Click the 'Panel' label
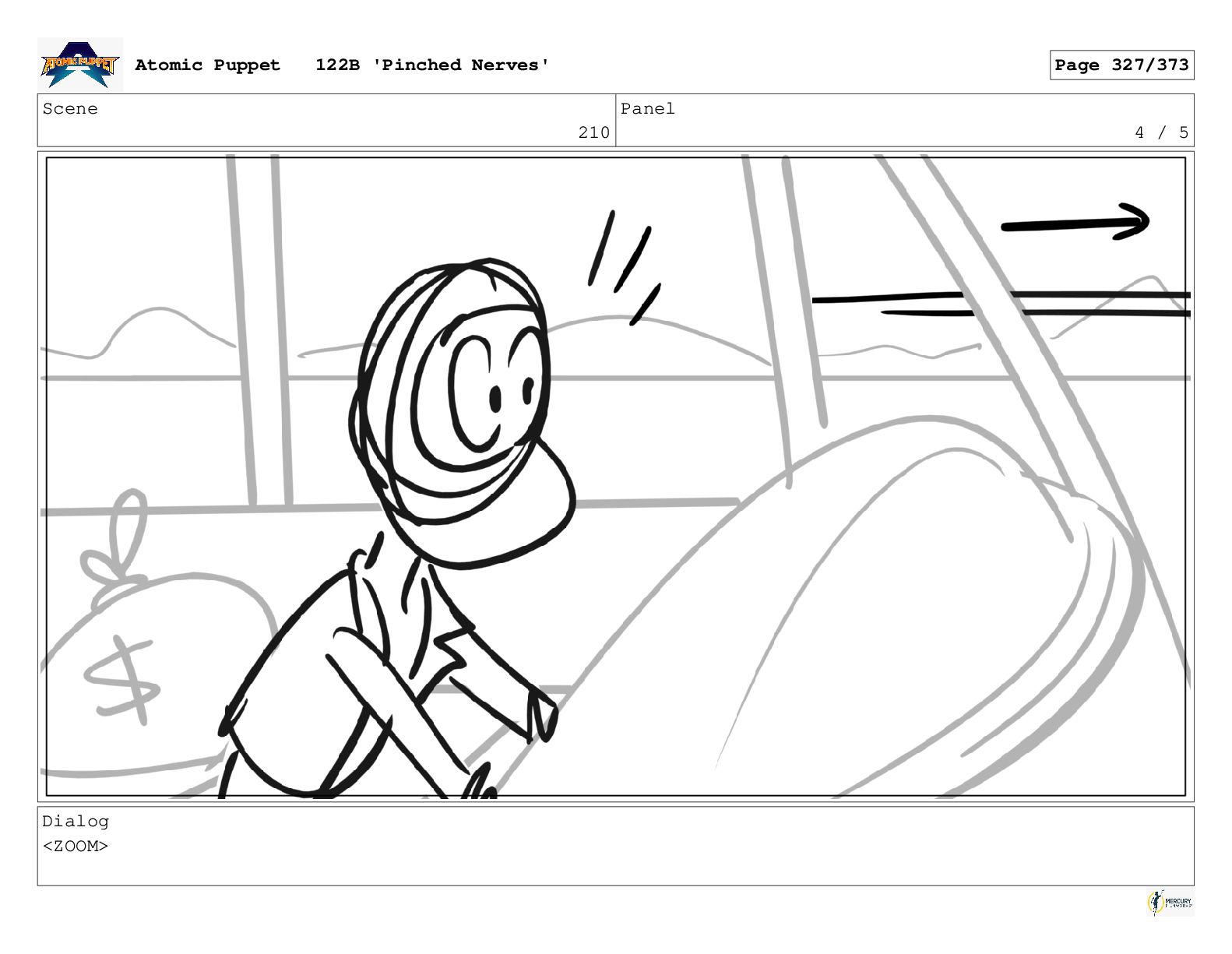The height and width of the screenshot is (954, 1232). point(648,109)
